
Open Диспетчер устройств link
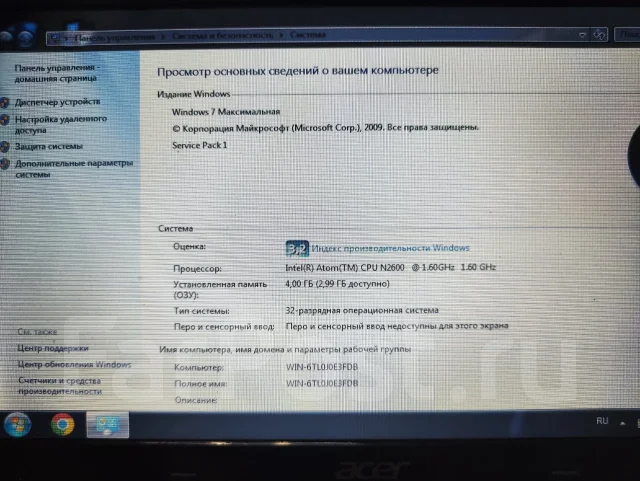coord(58,102)
